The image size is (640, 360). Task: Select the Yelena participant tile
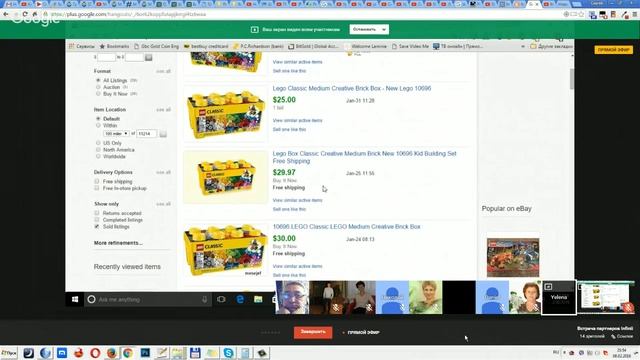pyautogui.click(x=559, y=298)
